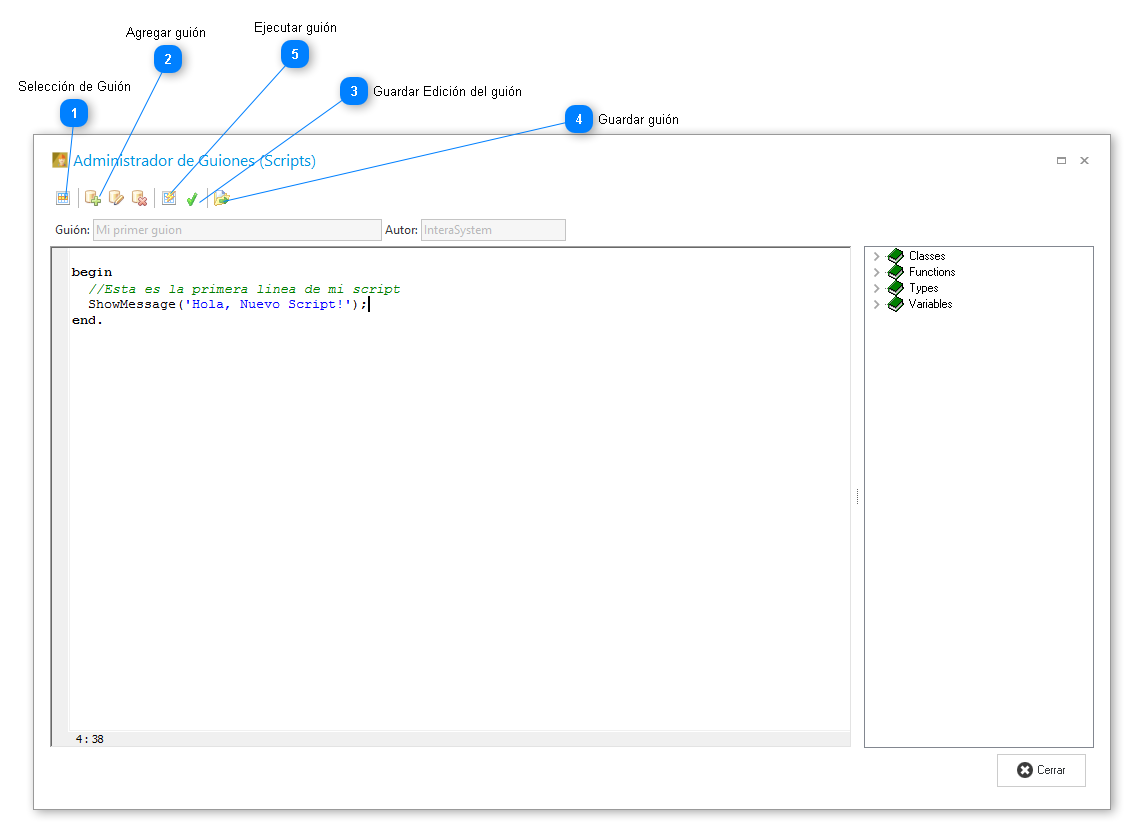Expand the Types tree node
The width and height of the screenshot is (1128, 826).
[x=877, y=288]
